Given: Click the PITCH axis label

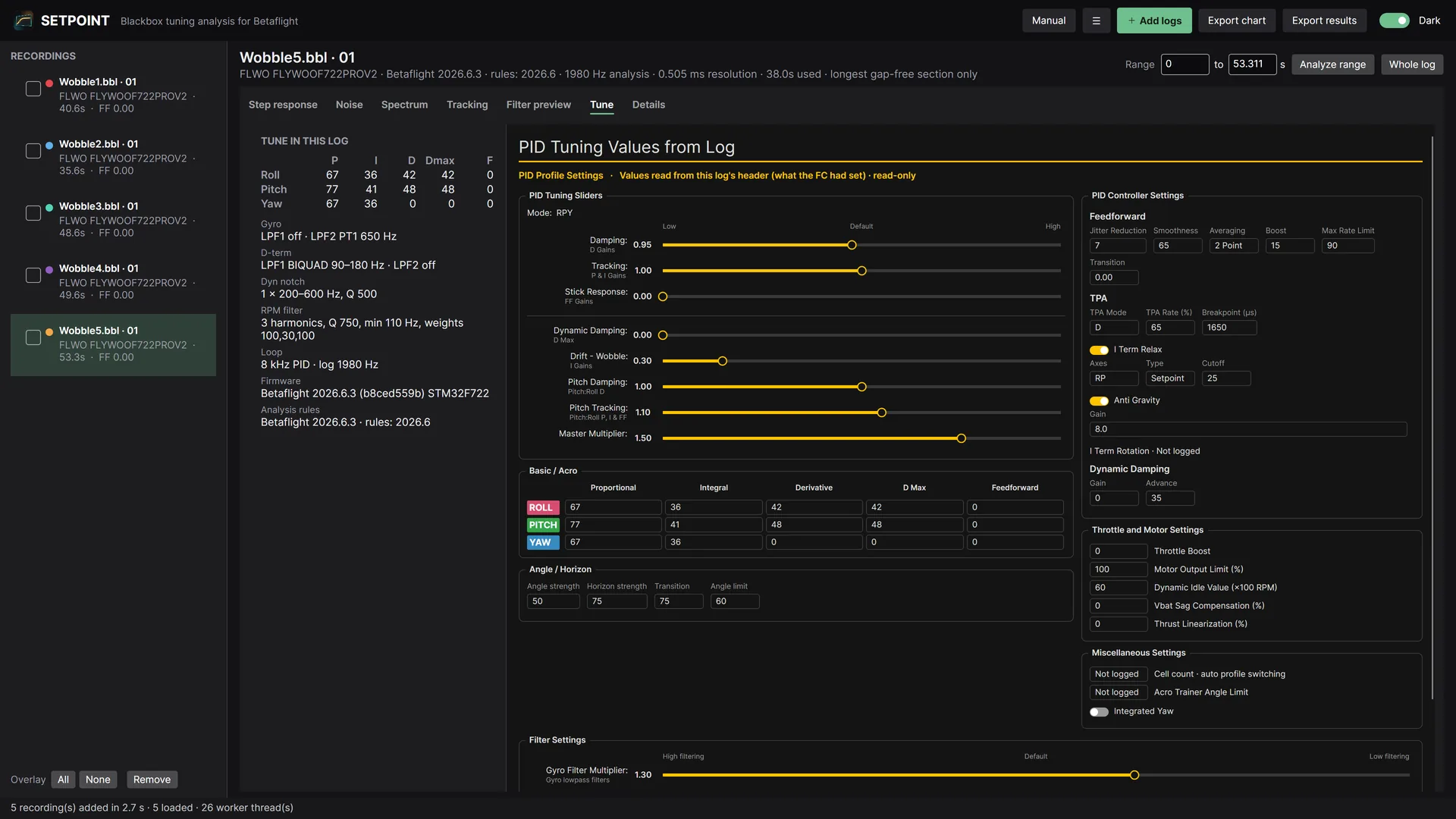Looking at the screenshot, I should coord(543,525).
